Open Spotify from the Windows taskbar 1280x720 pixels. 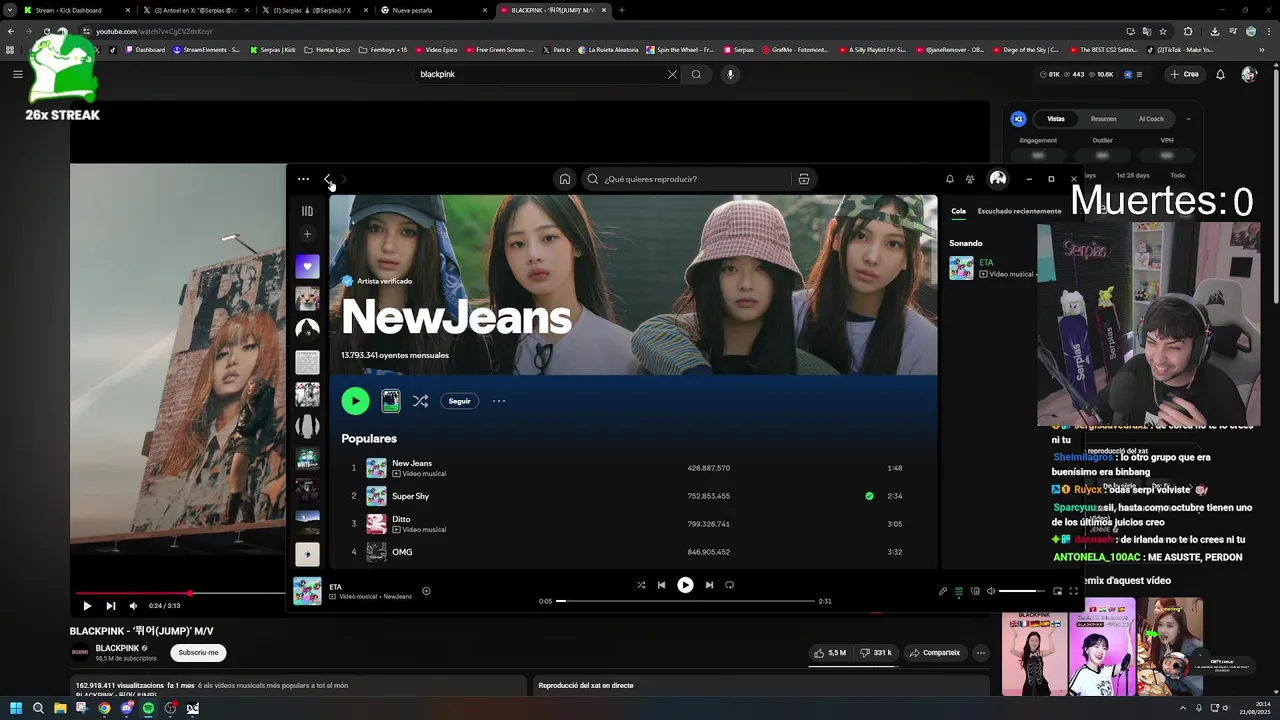148,708
